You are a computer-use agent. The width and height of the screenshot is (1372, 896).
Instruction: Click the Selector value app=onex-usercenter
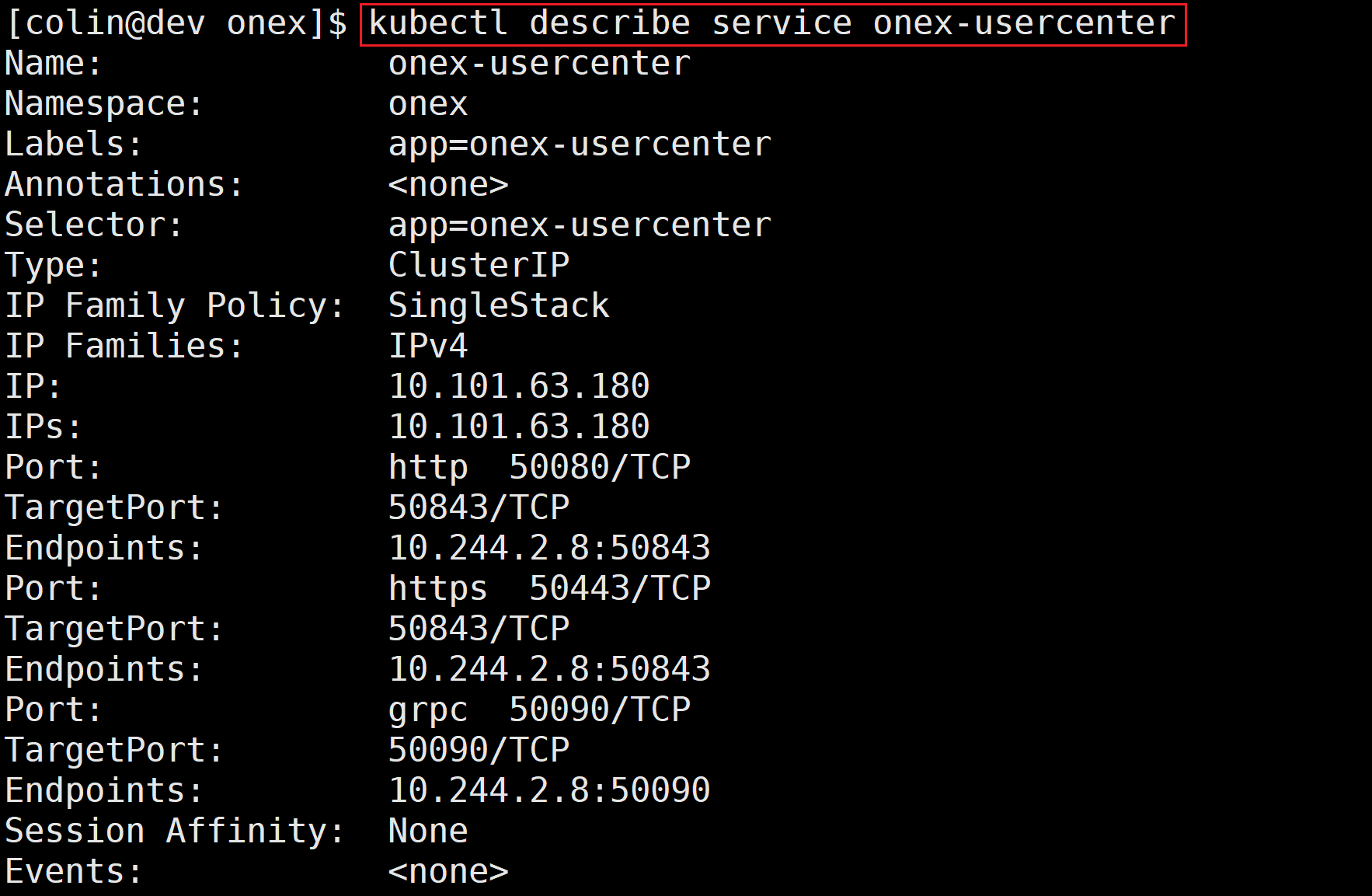tap(580, 225)
